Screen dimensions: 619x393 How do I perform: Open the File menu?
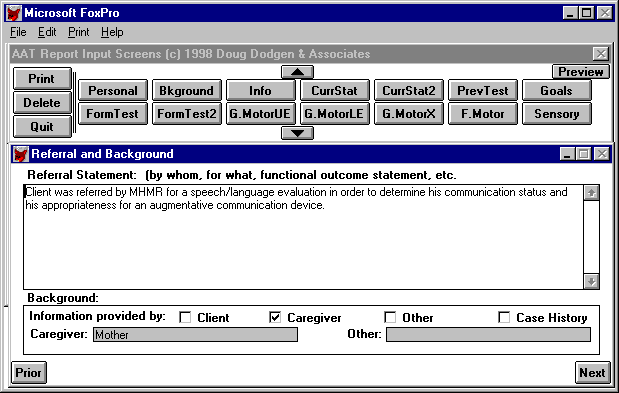point(18,32)
